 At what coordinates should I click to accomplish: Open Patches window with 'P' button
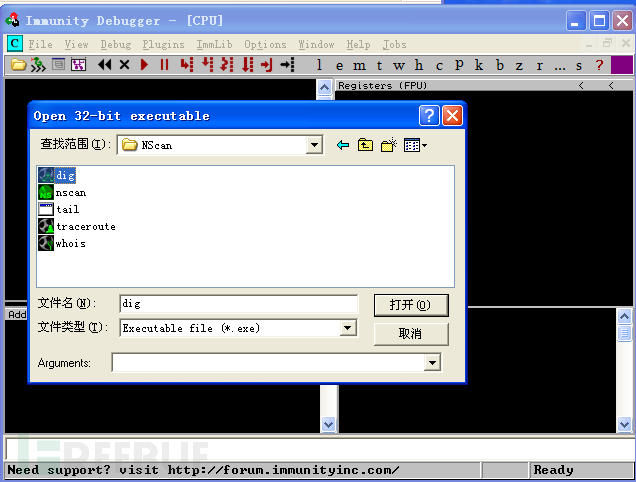(x=459, y=65)
